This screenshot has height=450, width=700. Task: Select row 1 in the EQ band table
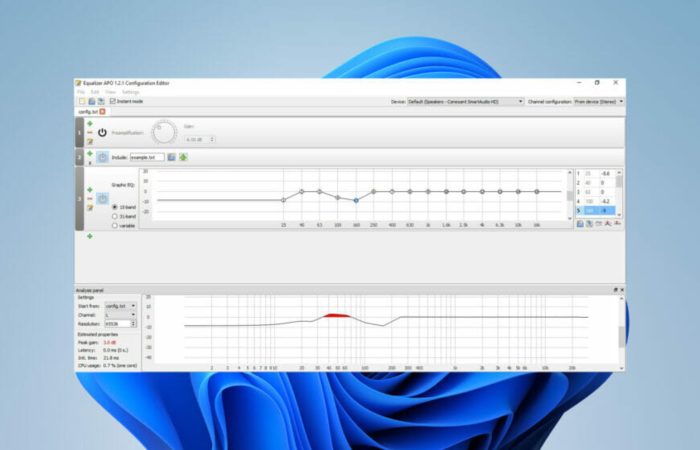click(595, 174)
